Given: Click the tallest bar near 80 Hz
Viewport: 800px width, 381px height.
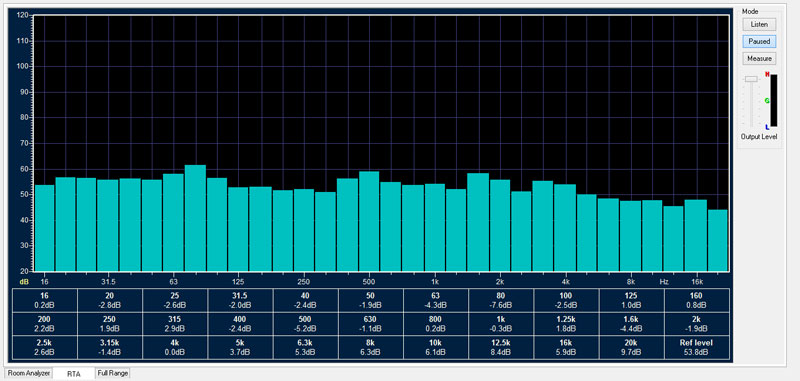Looking at the screenshot, I should tap(195, 218).
